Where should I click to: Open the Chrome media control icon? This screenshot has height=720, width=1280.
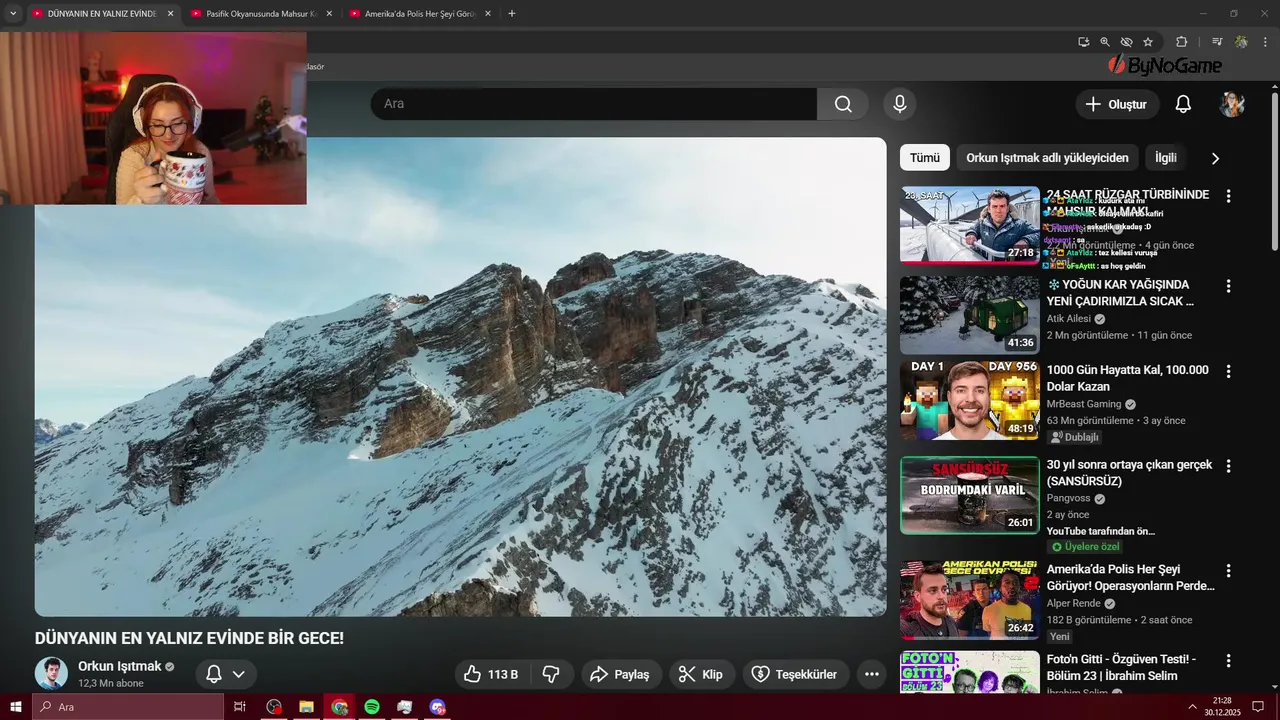1217,42
